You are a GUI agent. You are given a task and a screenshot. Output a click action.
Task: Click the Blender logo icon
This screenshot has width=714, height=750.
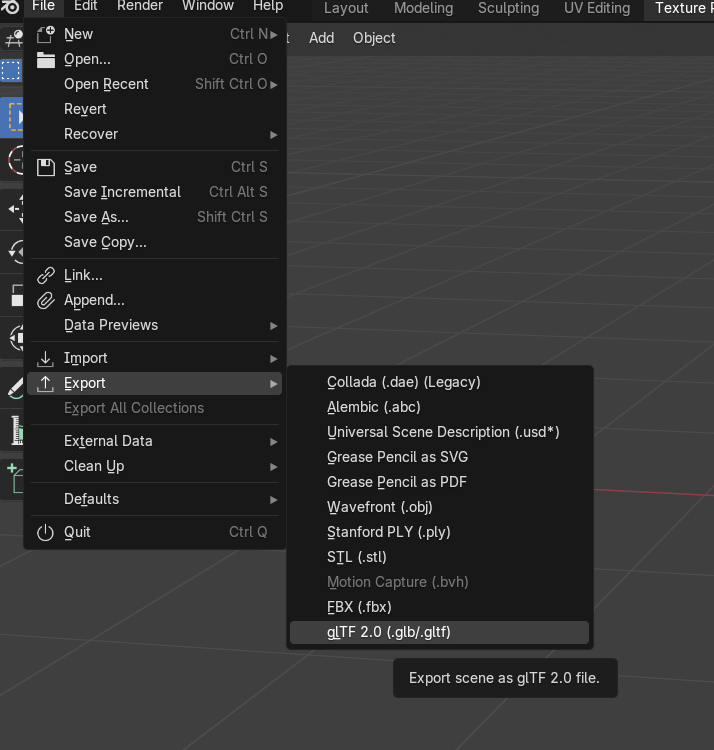click(x=10, y=7)
